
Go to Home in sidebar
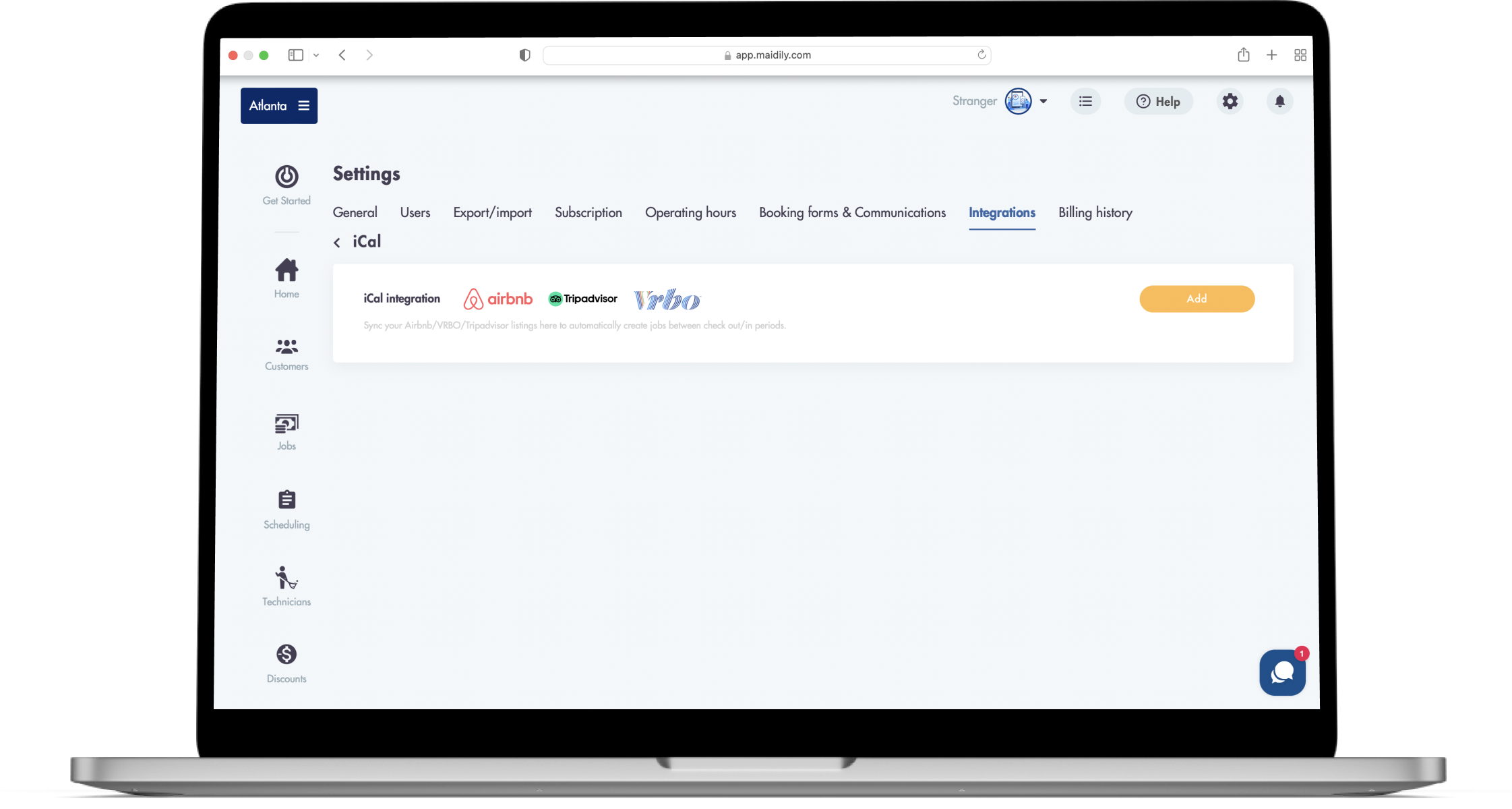286,271
